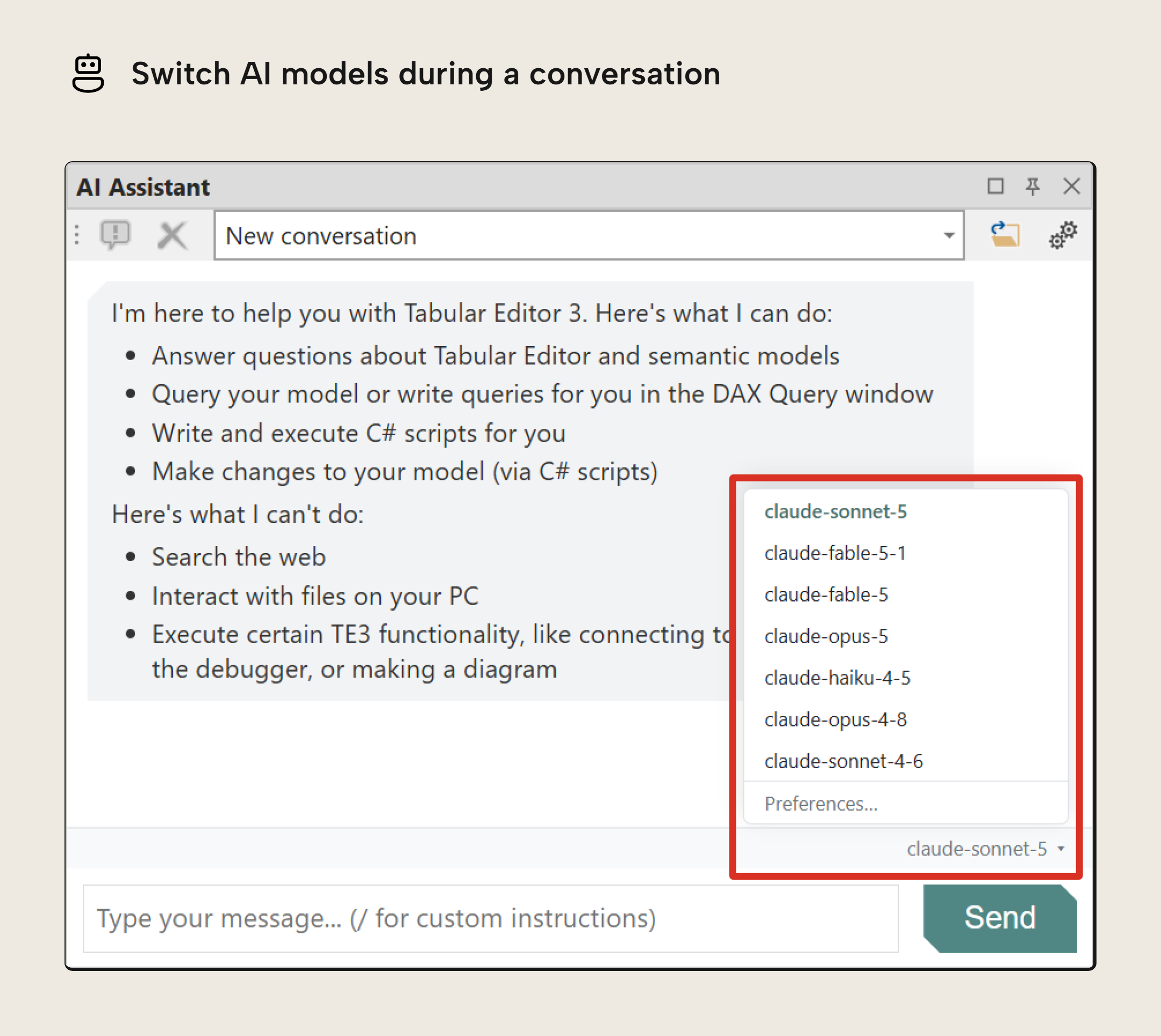
Task: Choose claude-haiku-4-5 model
Action: click(905, 678)
